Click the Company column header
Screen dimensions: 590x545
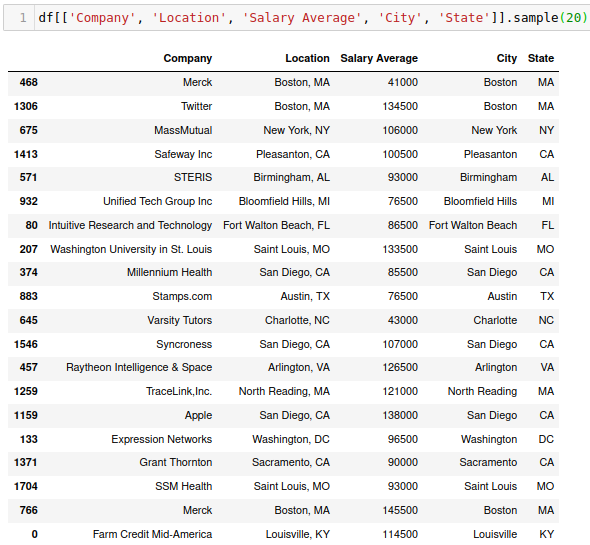coord(187,58)
